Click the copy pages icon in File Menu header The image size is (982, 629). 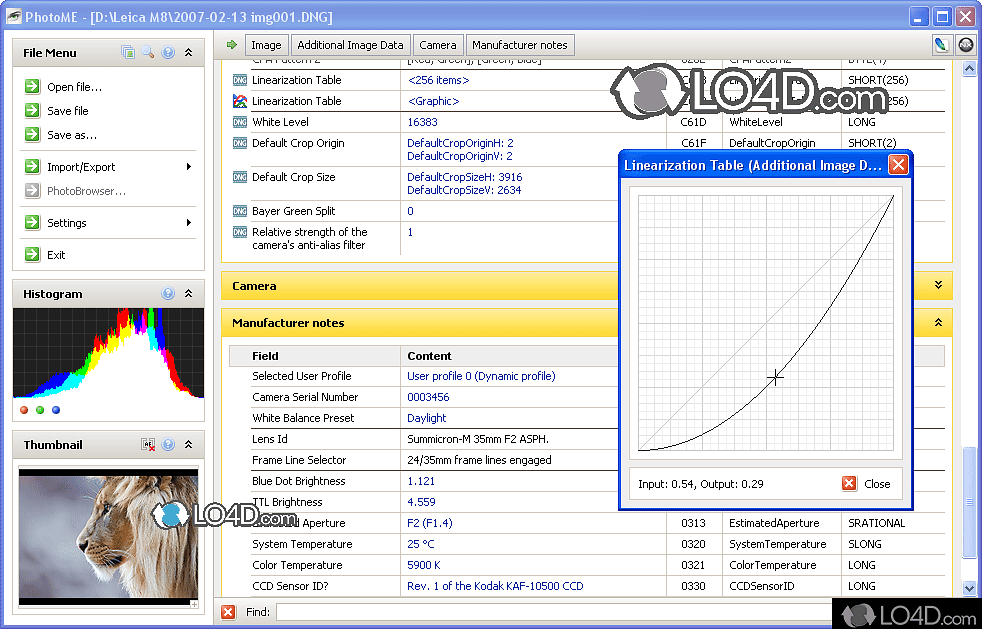(127, 52)
